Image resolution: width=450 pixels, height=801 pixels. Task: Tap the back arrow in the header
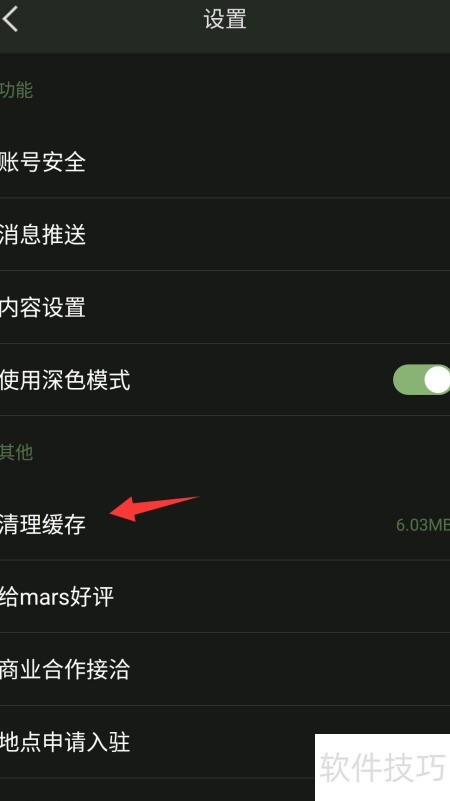[x=10, y=19]
